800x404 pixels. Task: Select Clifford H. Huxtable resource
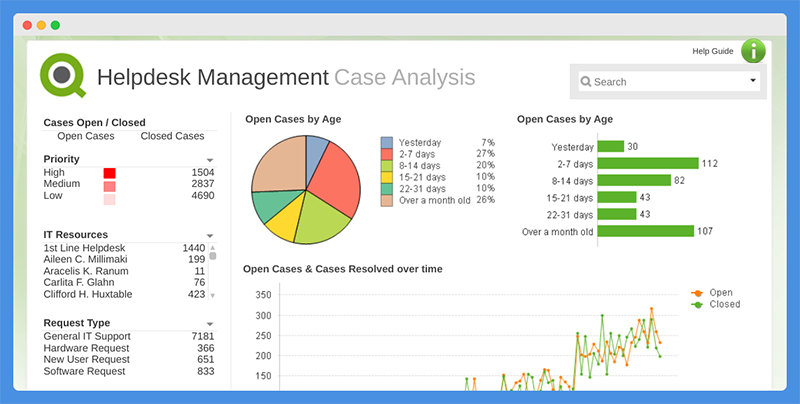pyautogui.click(x=124, y=294)
